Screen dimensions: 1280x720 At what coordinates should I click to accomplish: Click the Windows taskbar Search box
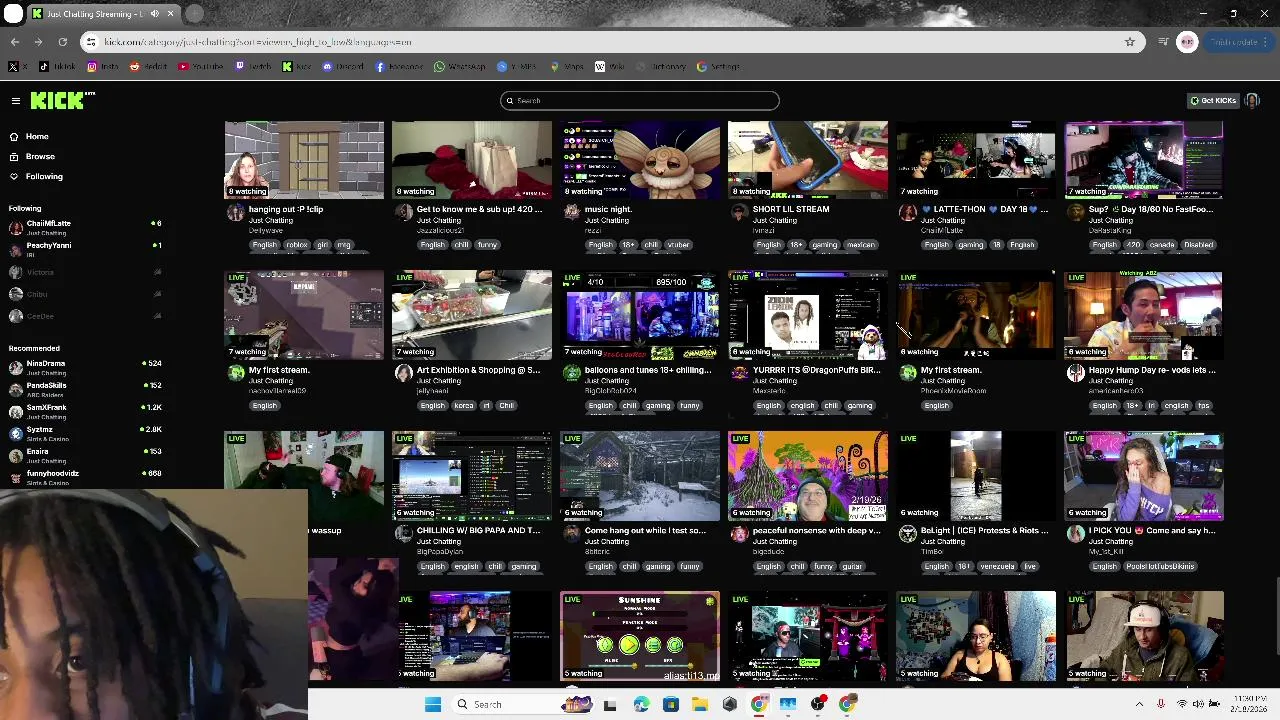click(x=520, y=704)
